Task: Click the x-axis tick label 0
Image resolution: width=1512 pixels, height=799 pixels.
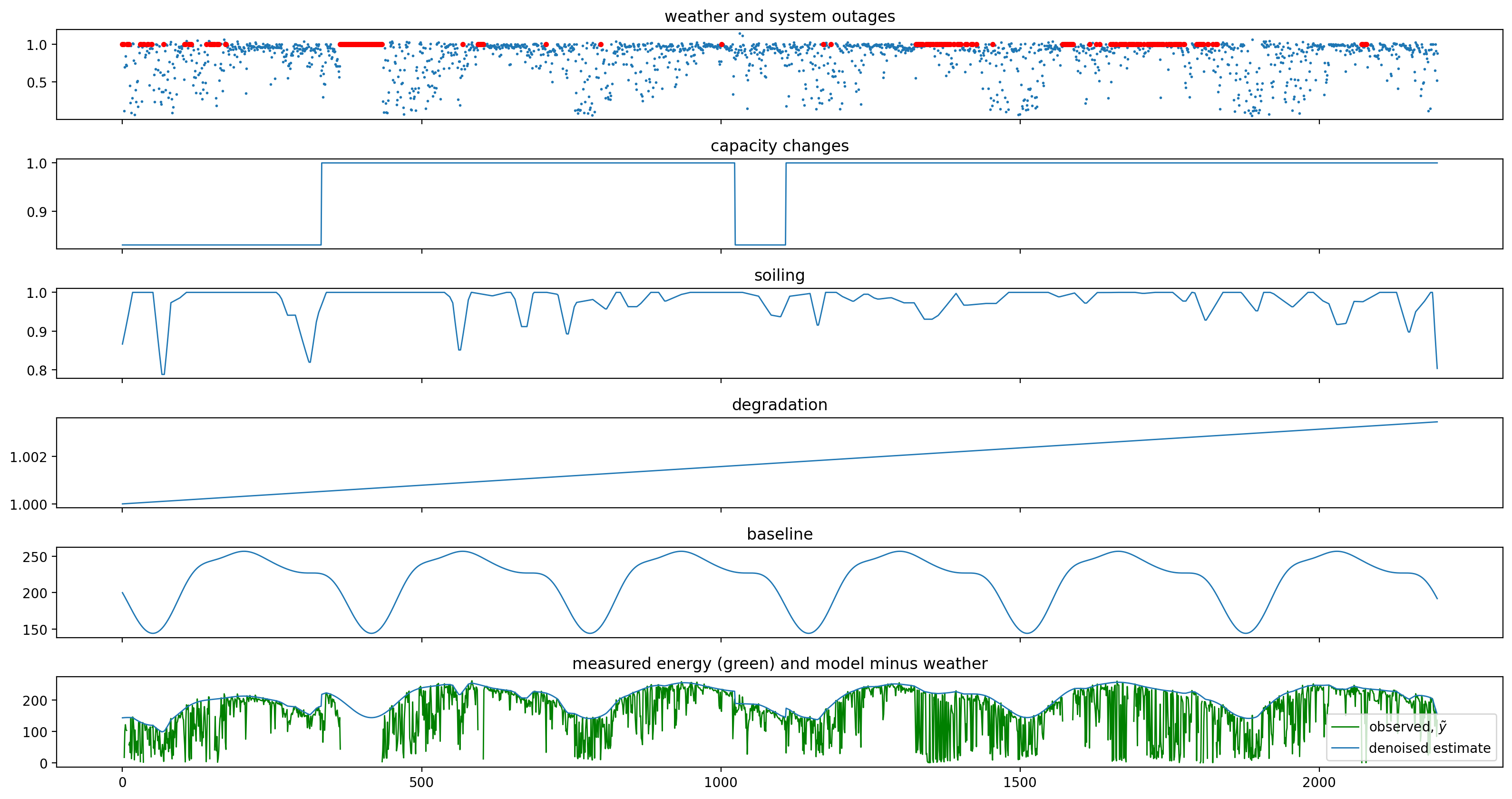Action: click(122, 782)
